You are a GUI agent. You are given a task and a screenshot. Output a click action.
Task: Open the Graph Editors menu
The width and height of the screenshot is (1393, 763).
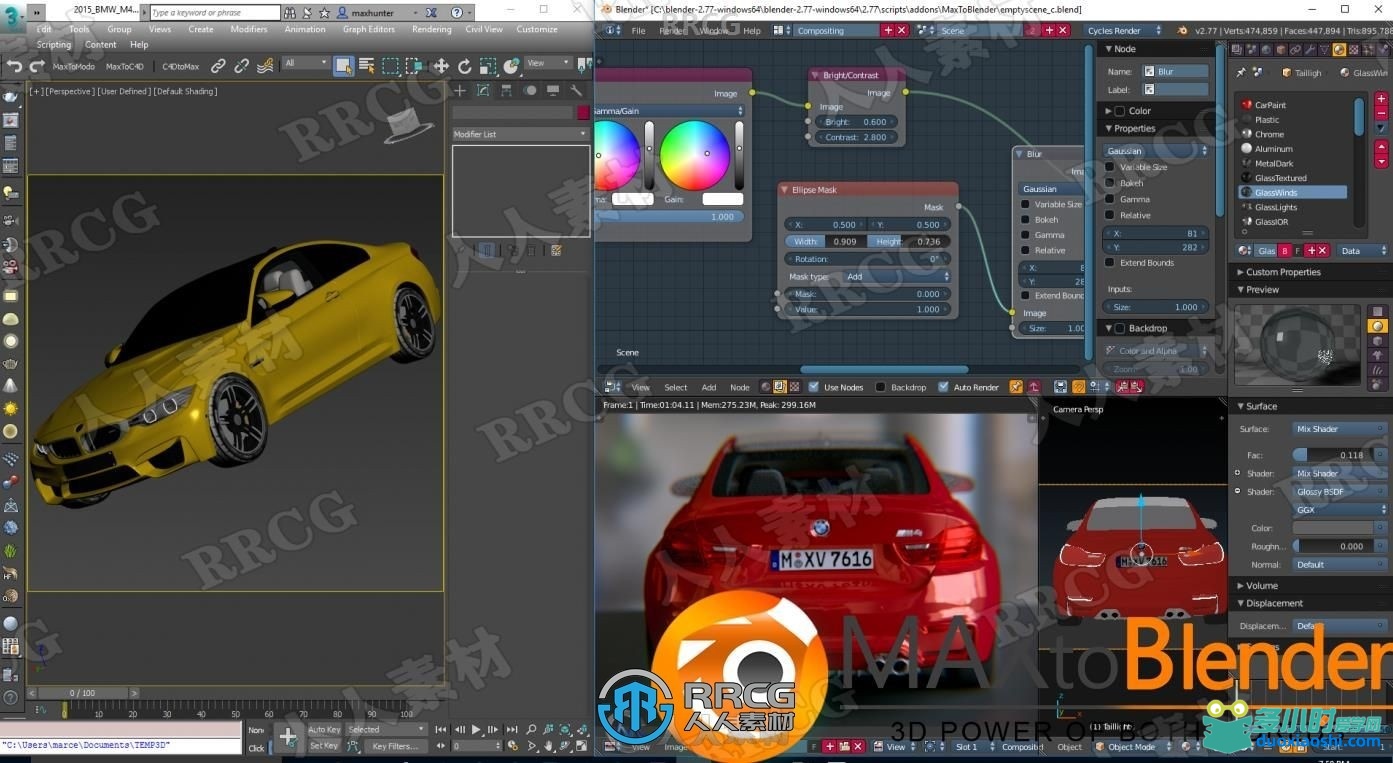(369, 29)
